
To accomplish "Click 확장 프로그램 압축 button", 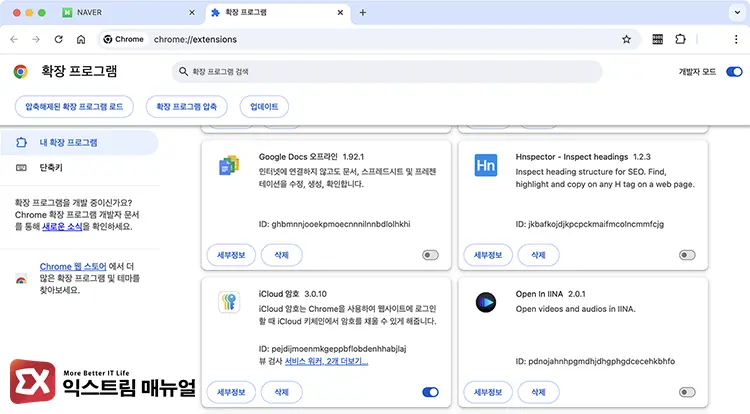I will (187, 107).
